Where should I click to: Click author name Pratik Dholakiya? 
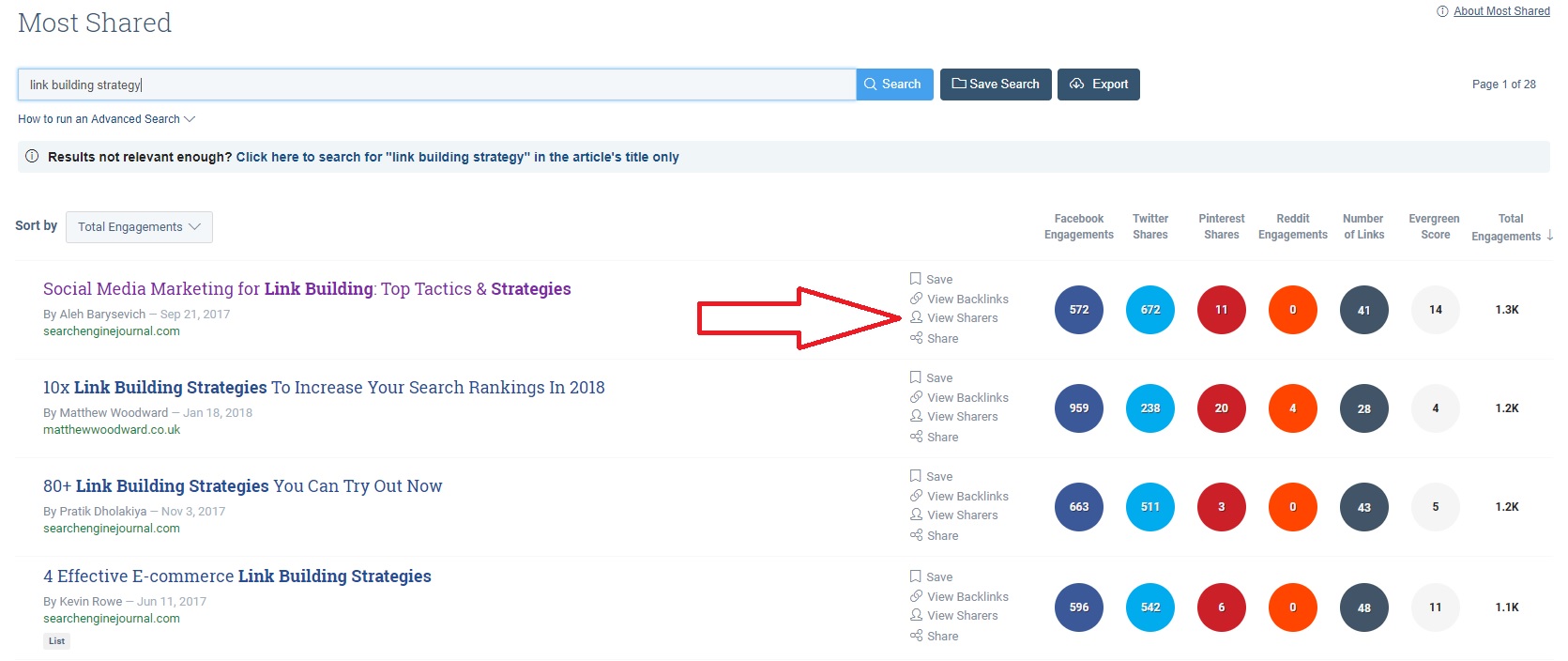[x=103, y=512]
